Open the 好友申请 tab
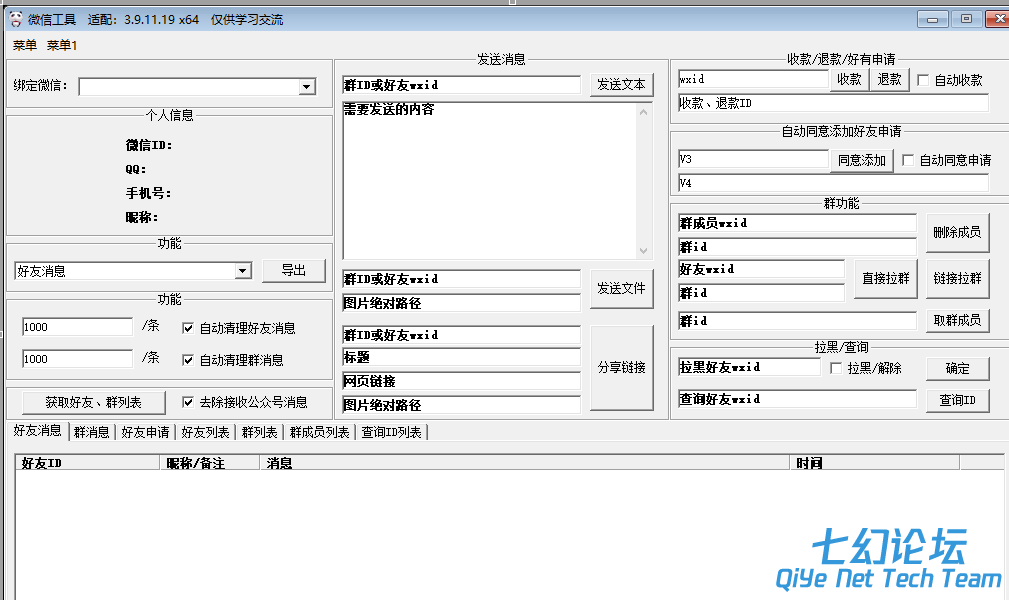The image size is (1009, 600). [145, 432]
